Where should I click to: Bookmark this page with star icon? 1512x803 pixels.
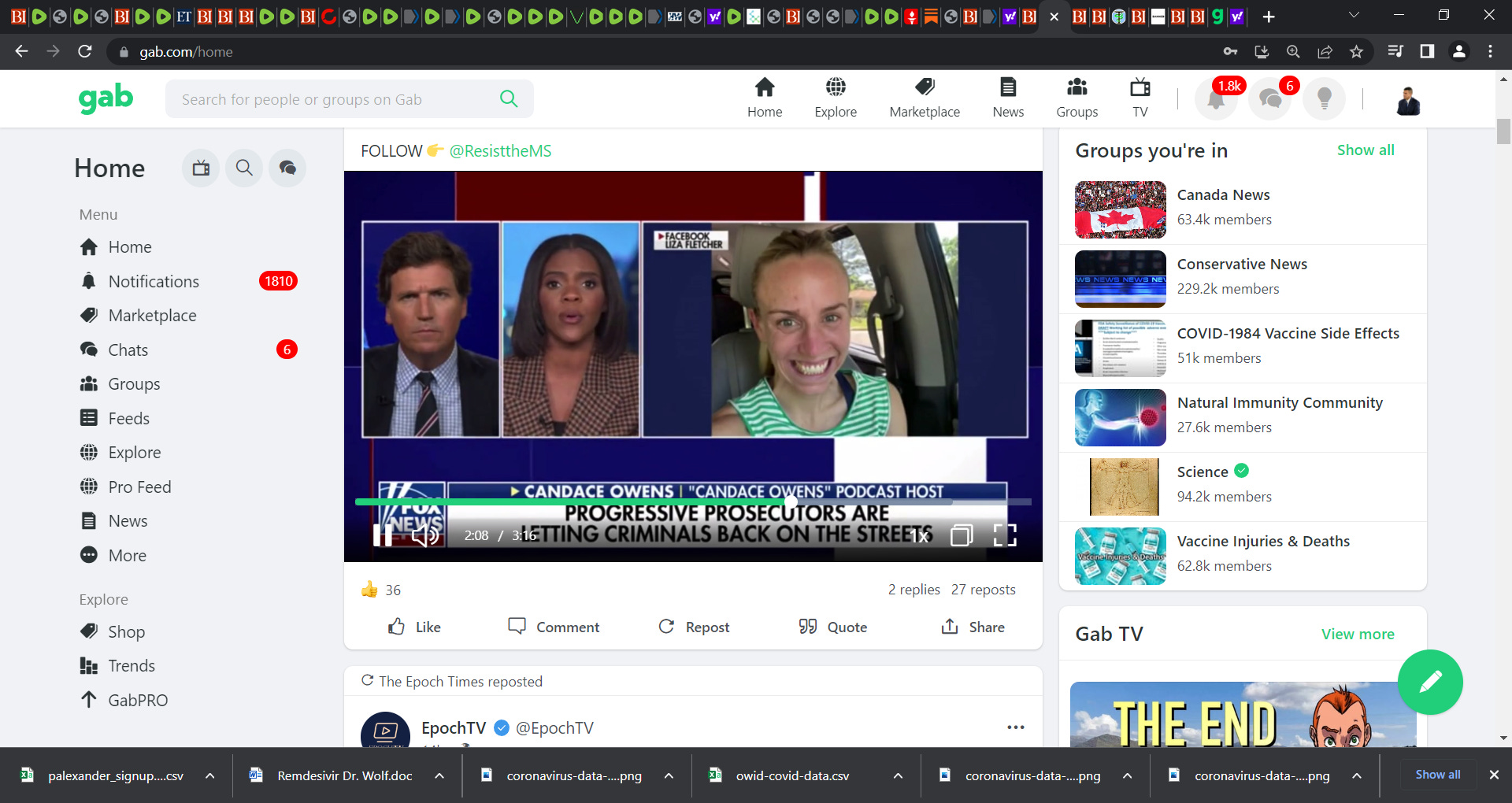tap(1356, 52)
